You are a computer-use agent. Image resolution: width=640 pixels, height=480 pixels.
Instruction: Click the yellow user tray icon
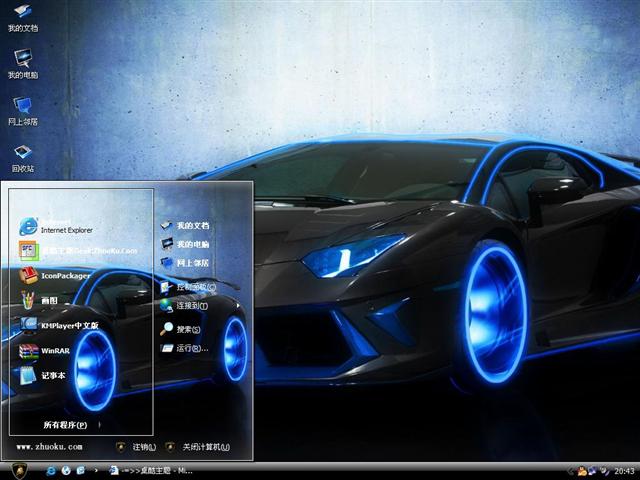pyautogui.click(x=582, y=471)
